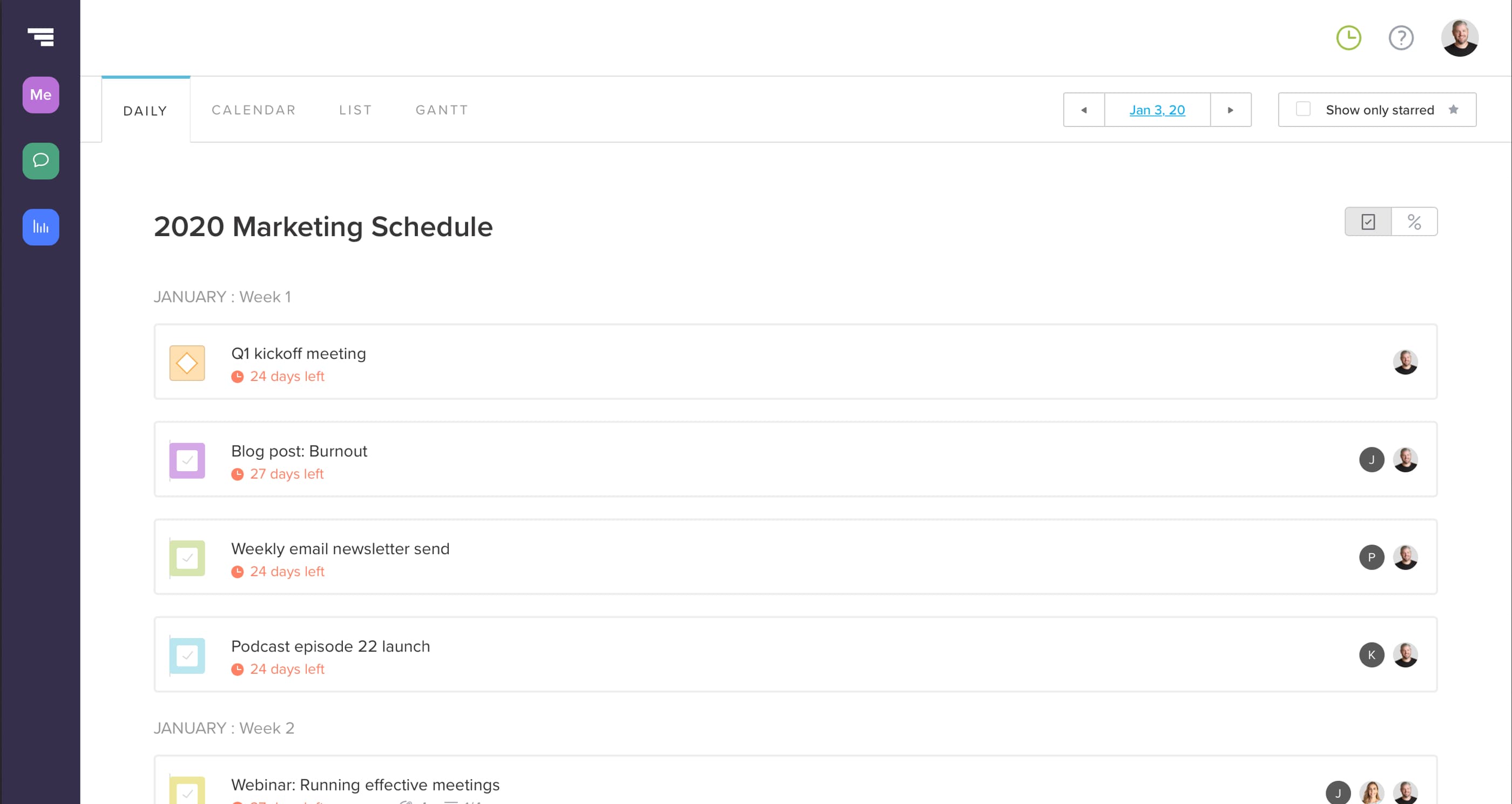Mark Weekly email newsletter send complete

(x=187, y=558)
